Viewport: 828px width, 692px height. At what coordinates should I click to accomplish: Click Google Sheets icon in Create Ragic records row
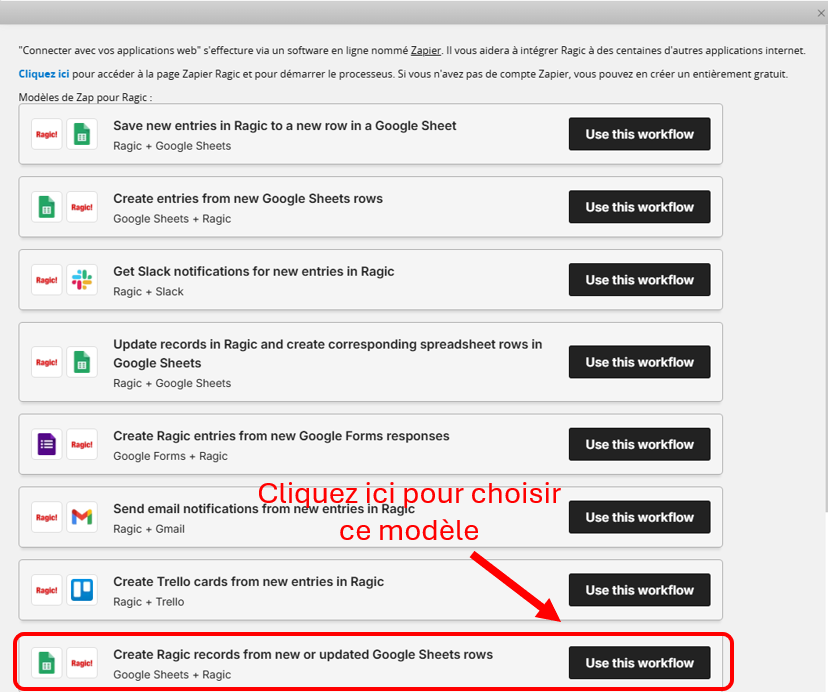(46, 663)
